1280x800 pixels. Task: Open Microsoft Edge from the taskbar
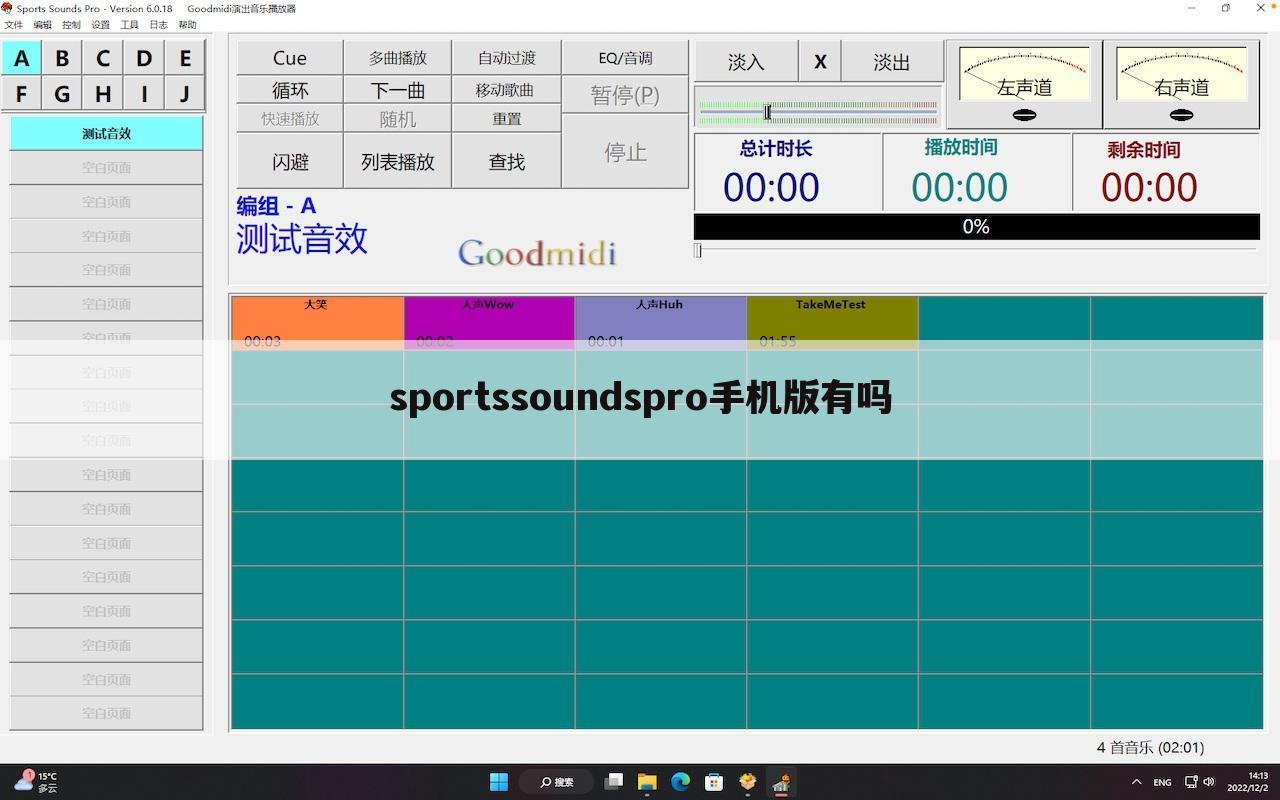681,782
